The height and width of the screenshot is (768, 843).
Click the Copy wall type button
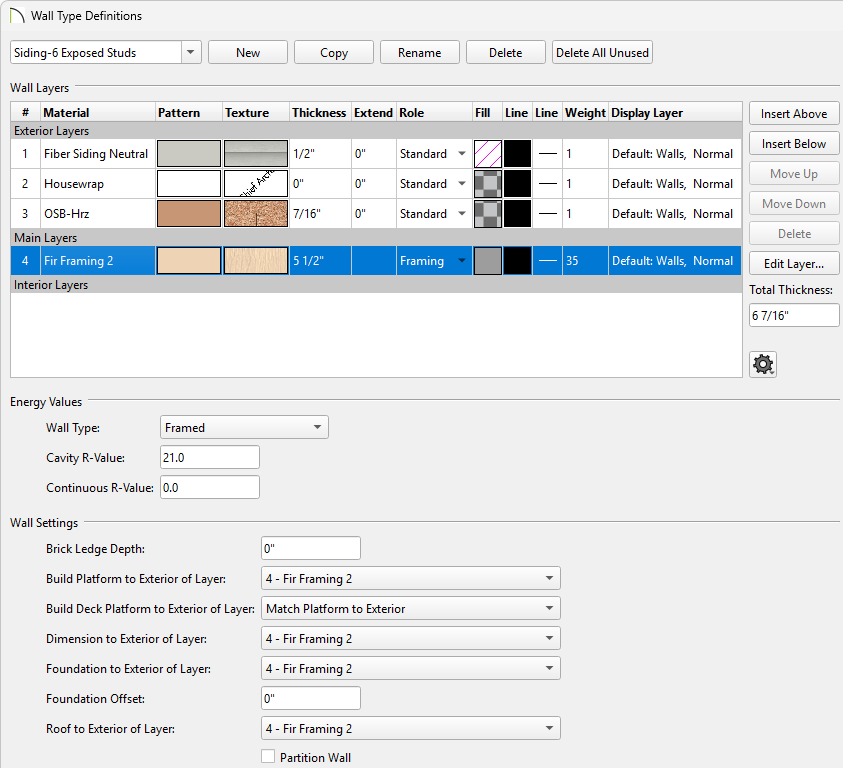334,53
